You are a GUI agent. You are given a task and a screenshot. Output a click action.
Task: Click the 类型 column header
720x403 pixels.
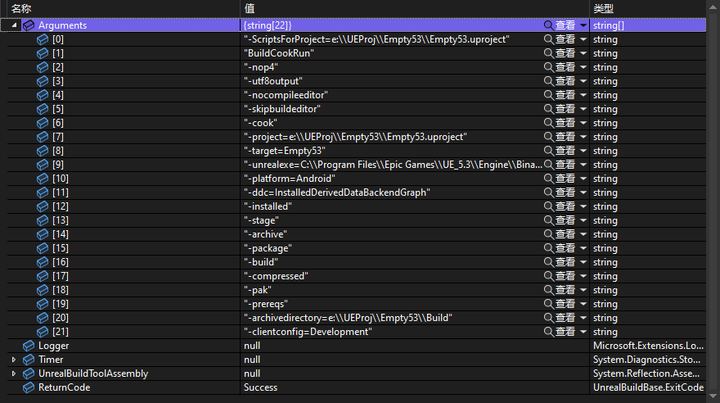603,8
